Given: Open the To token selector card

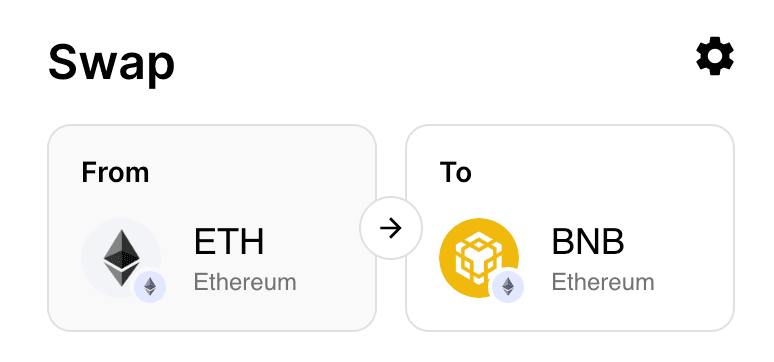Looking at the screenshot, I should (x=570, y=228).
